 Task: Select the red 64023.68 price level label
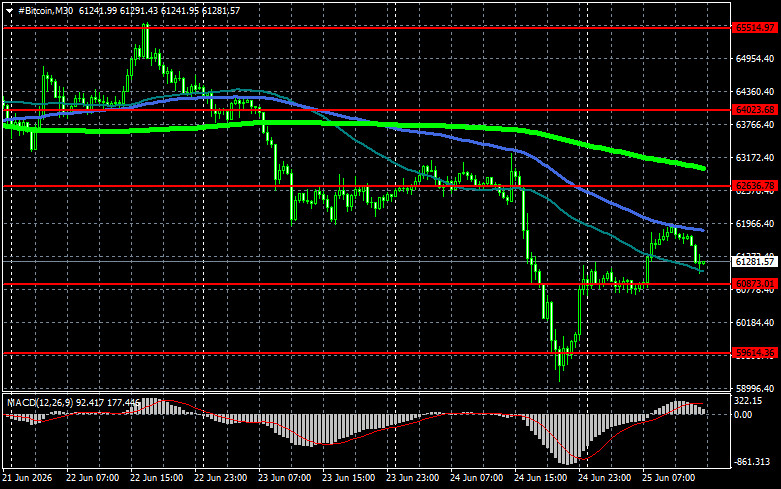755,110
